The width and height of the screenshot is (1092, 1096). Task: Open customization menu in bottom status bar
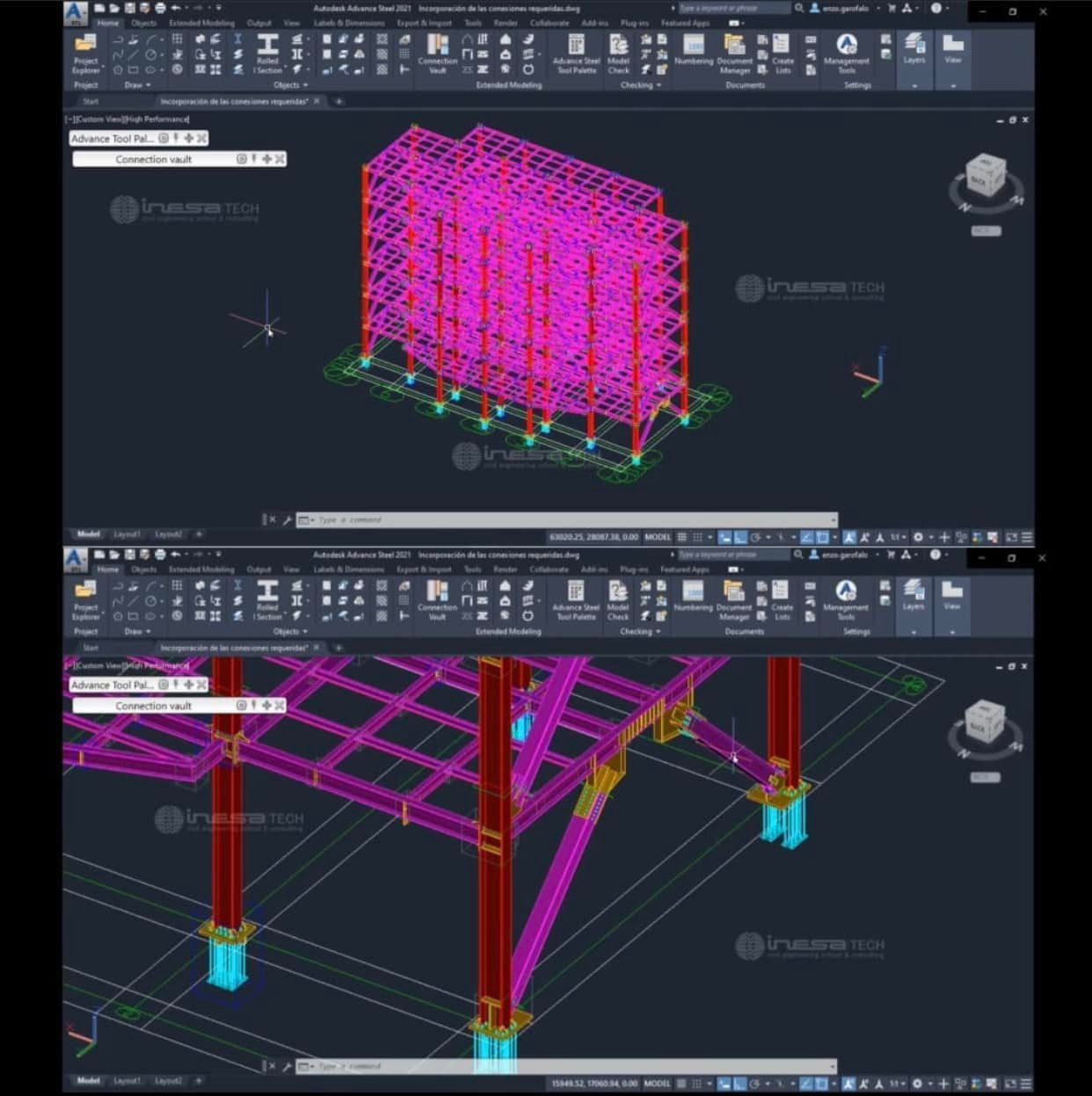click(x=1026, y=1084)
